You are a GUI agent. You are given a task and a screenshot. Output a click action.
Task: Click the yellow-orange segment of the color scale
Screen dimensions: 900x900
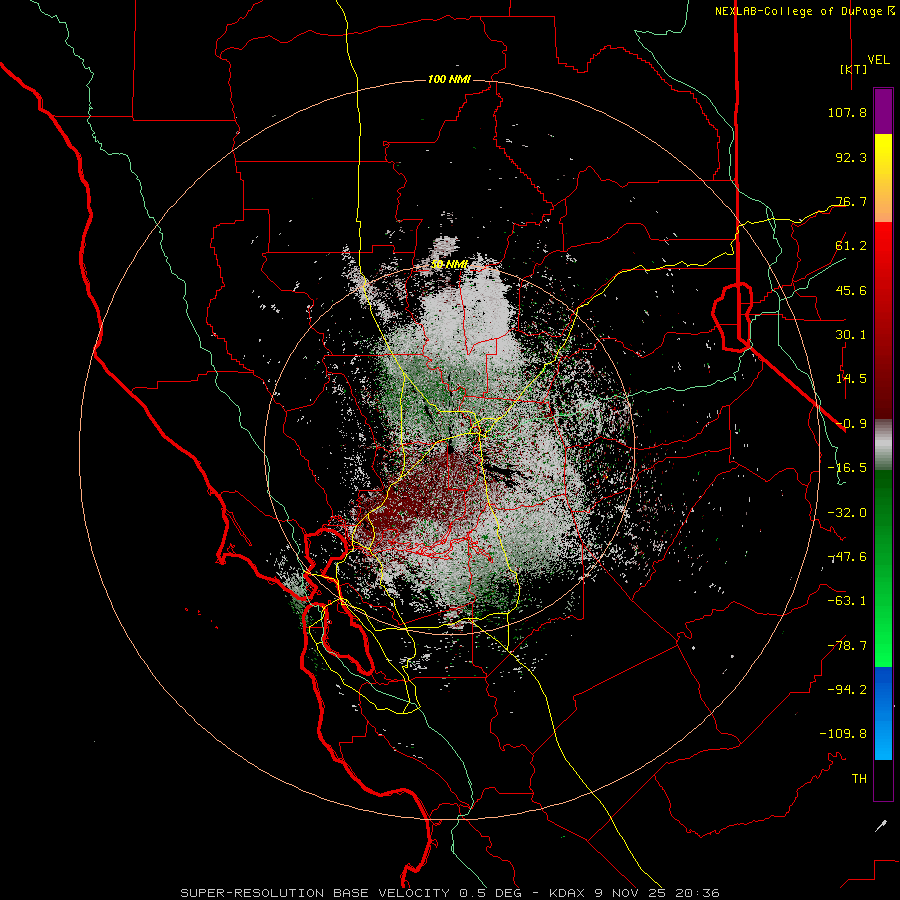coord(883,178)
